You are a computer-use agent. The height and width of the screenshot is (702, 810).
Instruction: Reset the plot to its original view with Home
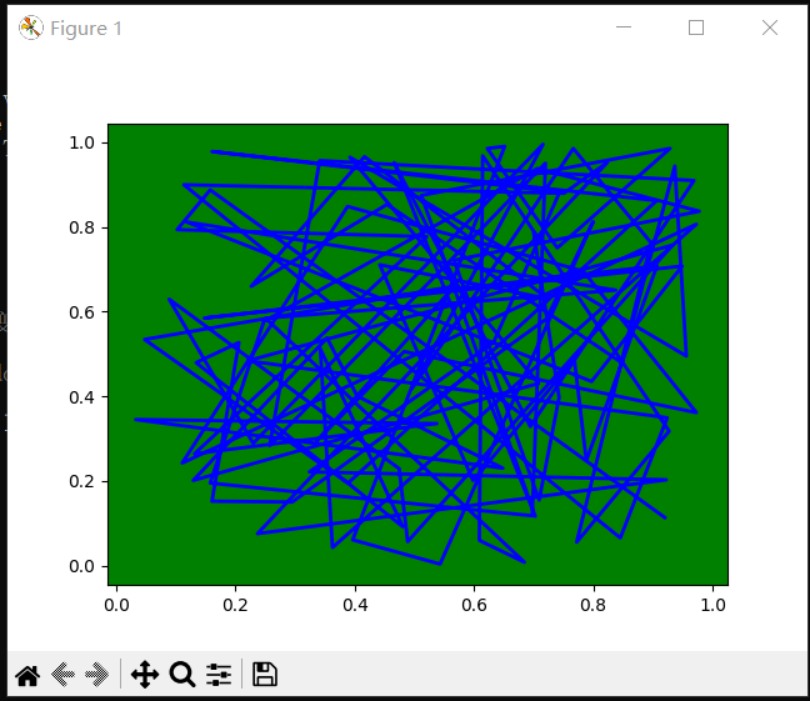(28, 675)
